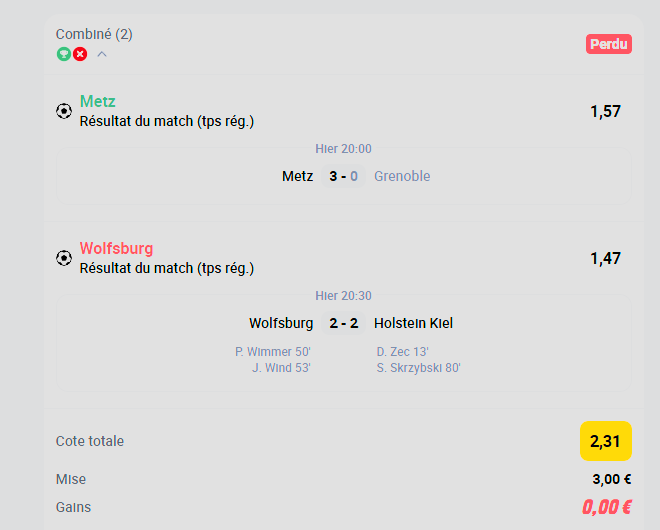
Task: Click the Wolfsburg 2 - 2 score box
Action: tap(343, 323)
